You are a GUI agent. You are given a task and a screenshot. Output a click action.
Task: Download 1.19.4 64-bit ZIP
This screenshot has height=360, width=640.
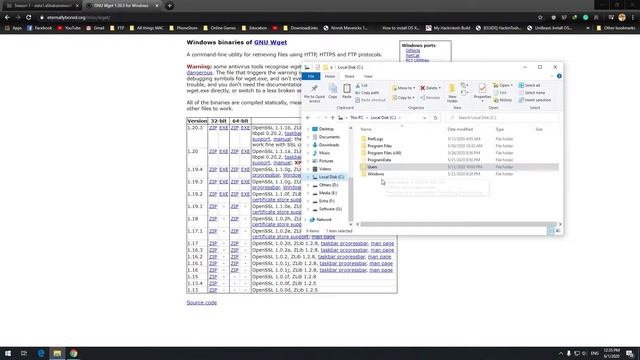coord(235,169)
